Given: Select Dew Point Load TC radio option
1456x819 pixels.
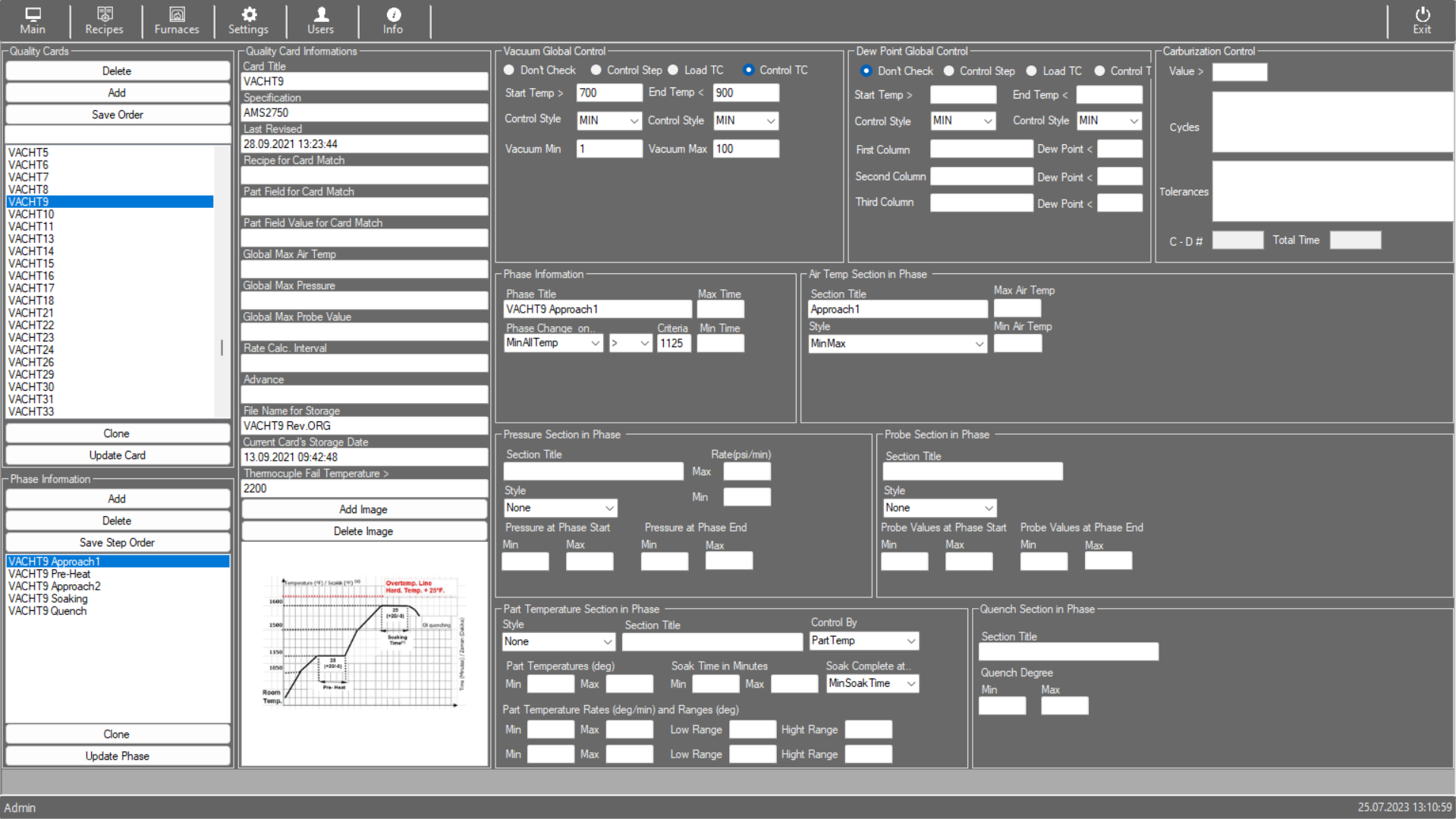Looking at the screenshot, I should tap(1031, 71).
